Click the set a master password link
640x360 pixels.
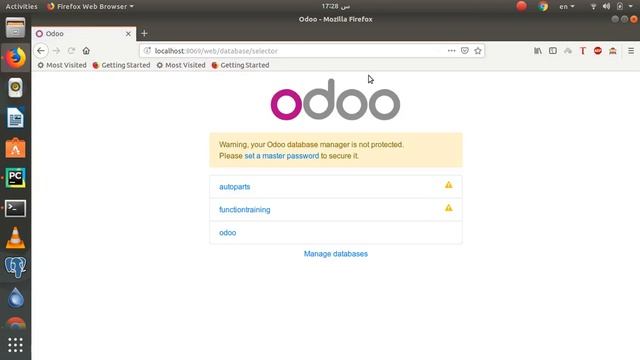click(x=282, y=156)
